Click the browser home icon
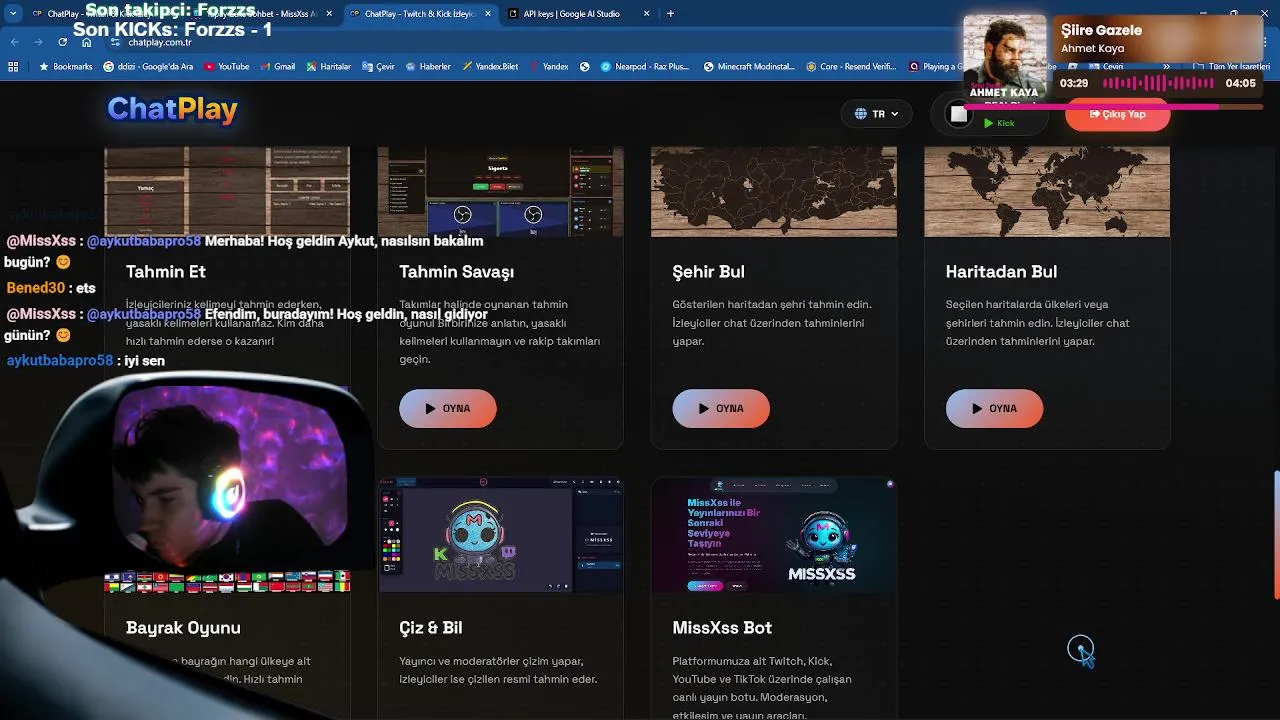 pyautogui.click(x=87, y=42)
